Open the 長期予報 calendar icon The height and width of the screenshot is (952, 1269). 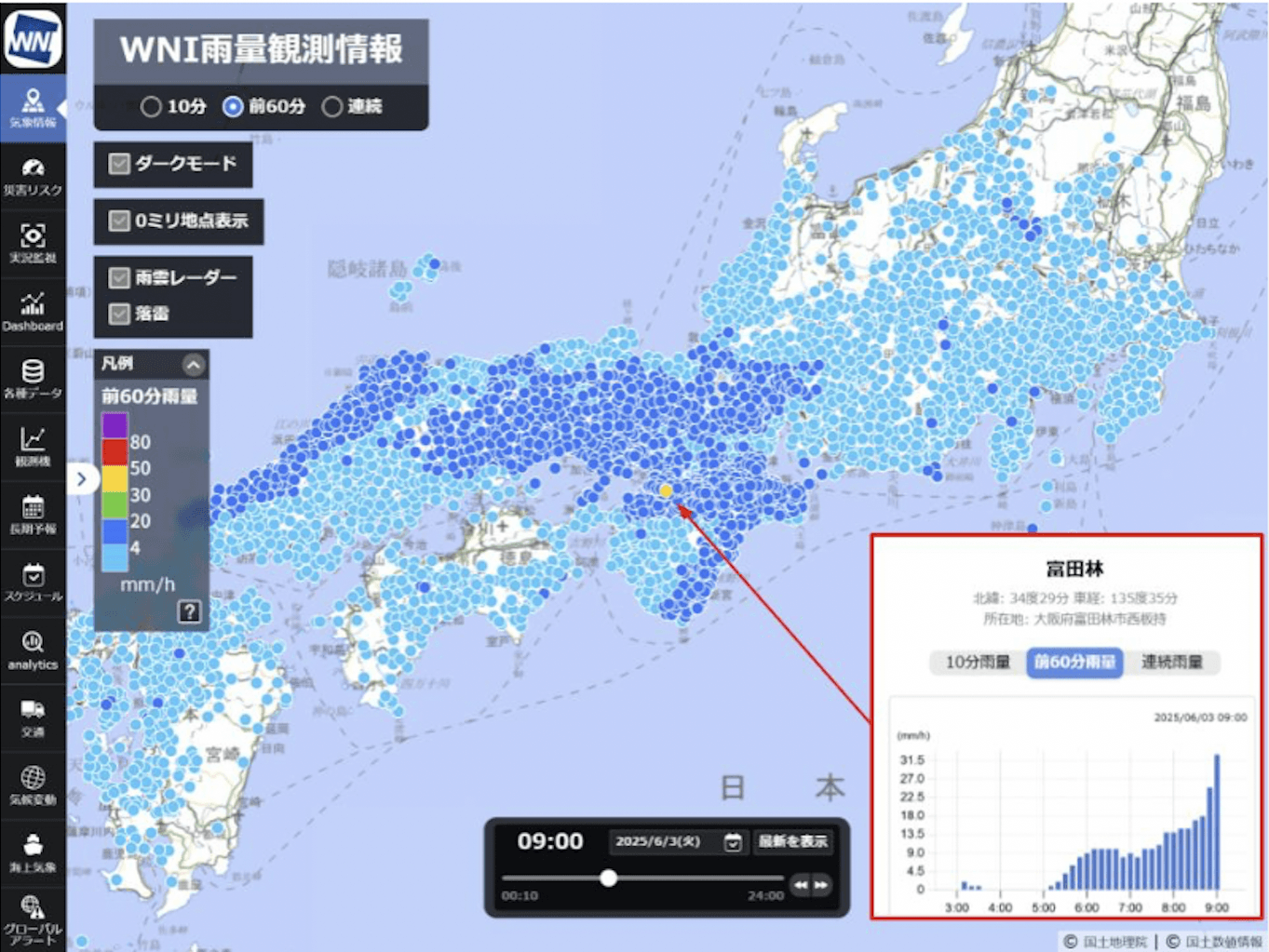[x=33, y=513]
